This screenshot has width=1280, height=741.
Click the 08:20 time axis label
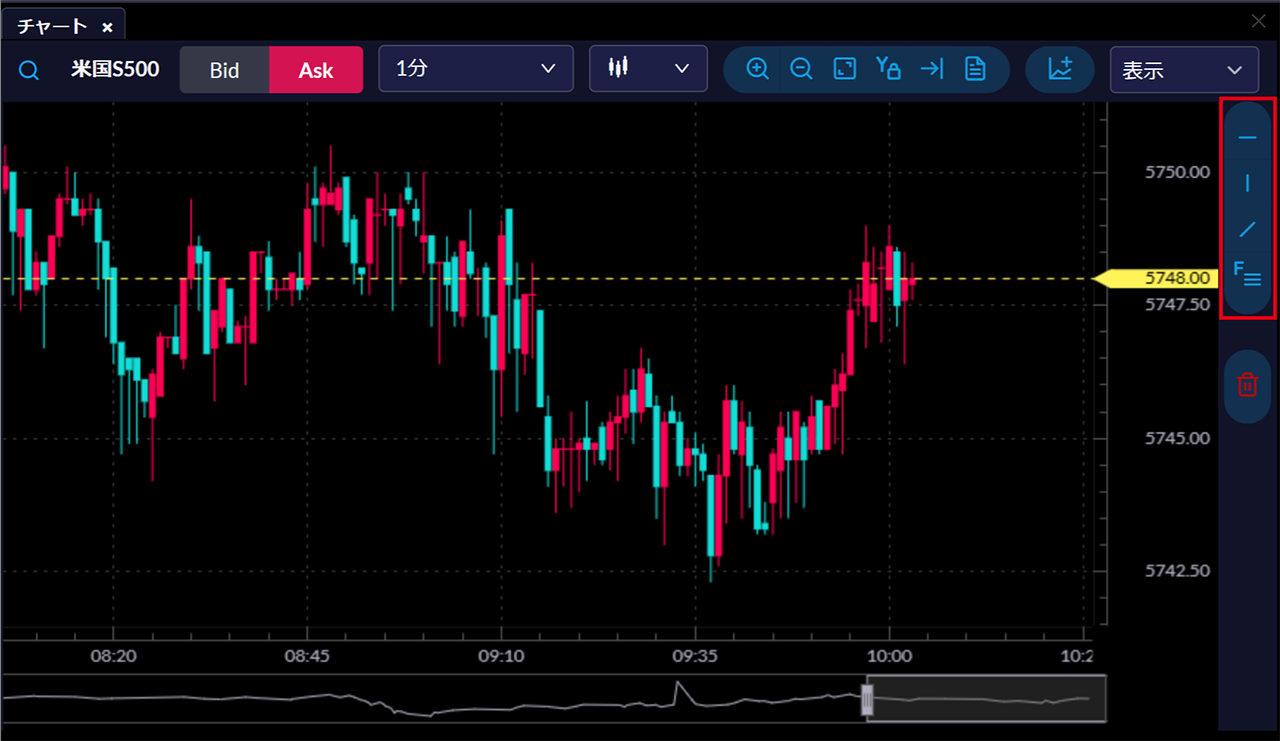pyautogui.click(x=113, y=656)
